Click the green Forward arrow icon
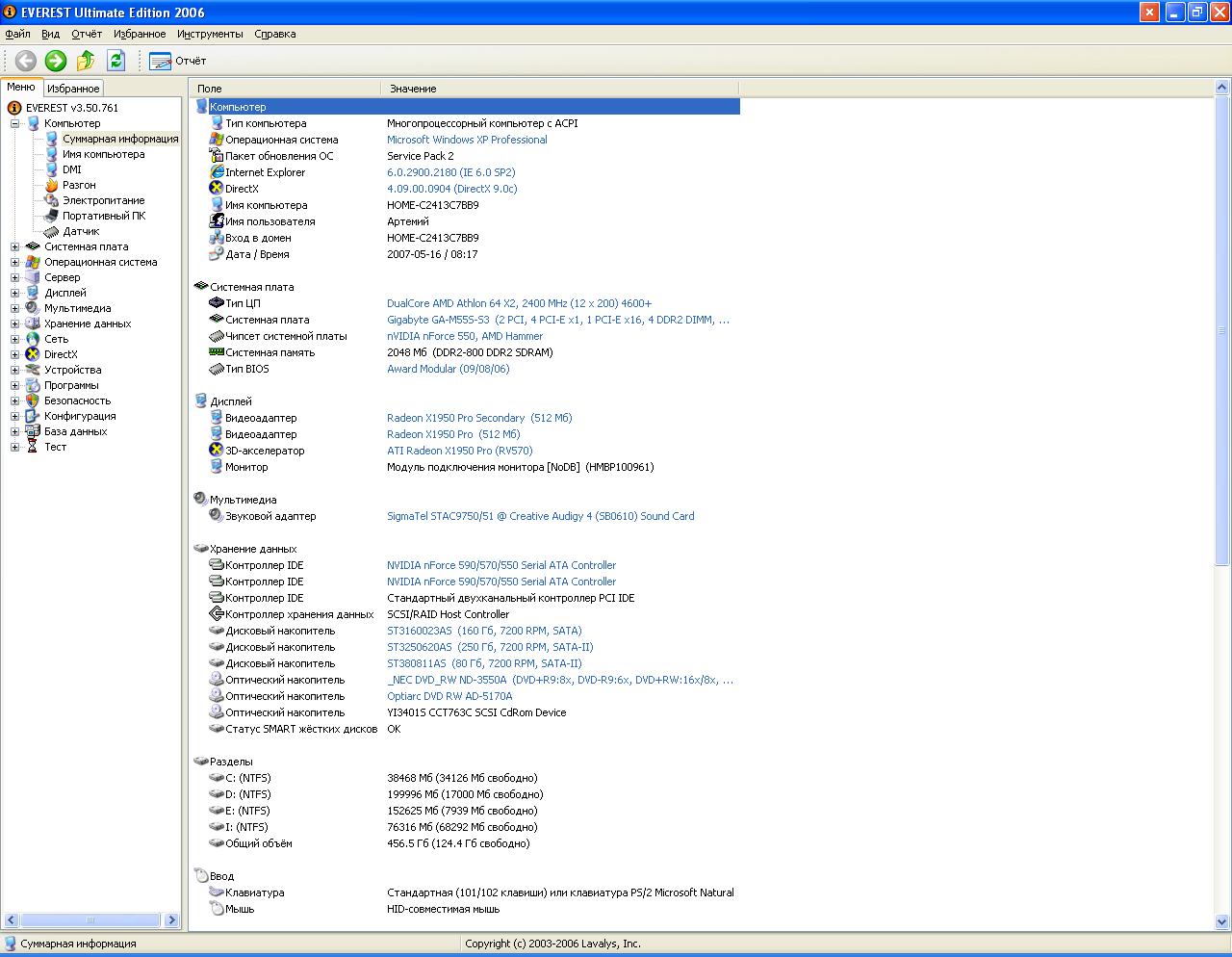The height and width of the screenshot is (957, 1232). (56, 61)
